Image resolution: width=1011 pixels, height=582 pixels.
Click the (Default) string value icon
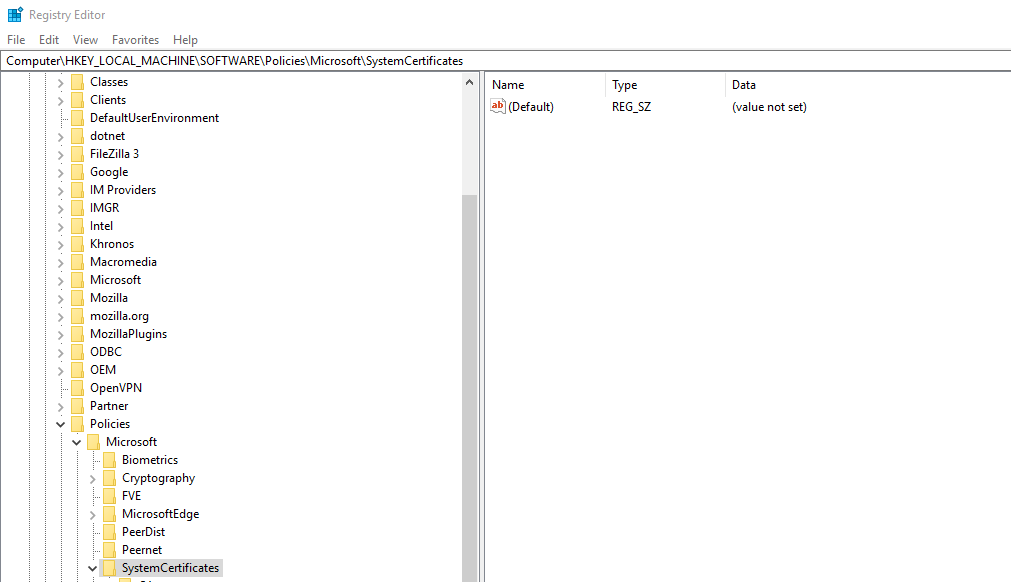498,106
